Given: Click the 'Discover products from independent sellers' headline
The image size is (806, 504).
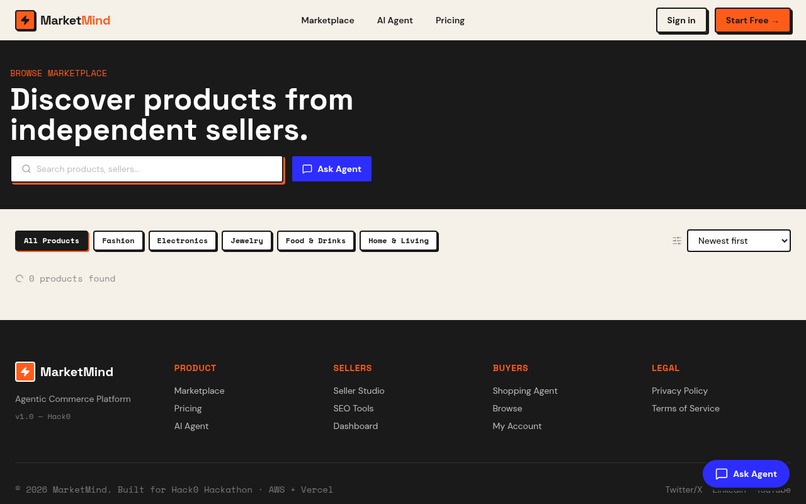Looking at the screenshot, I should [x=181, y=114].
